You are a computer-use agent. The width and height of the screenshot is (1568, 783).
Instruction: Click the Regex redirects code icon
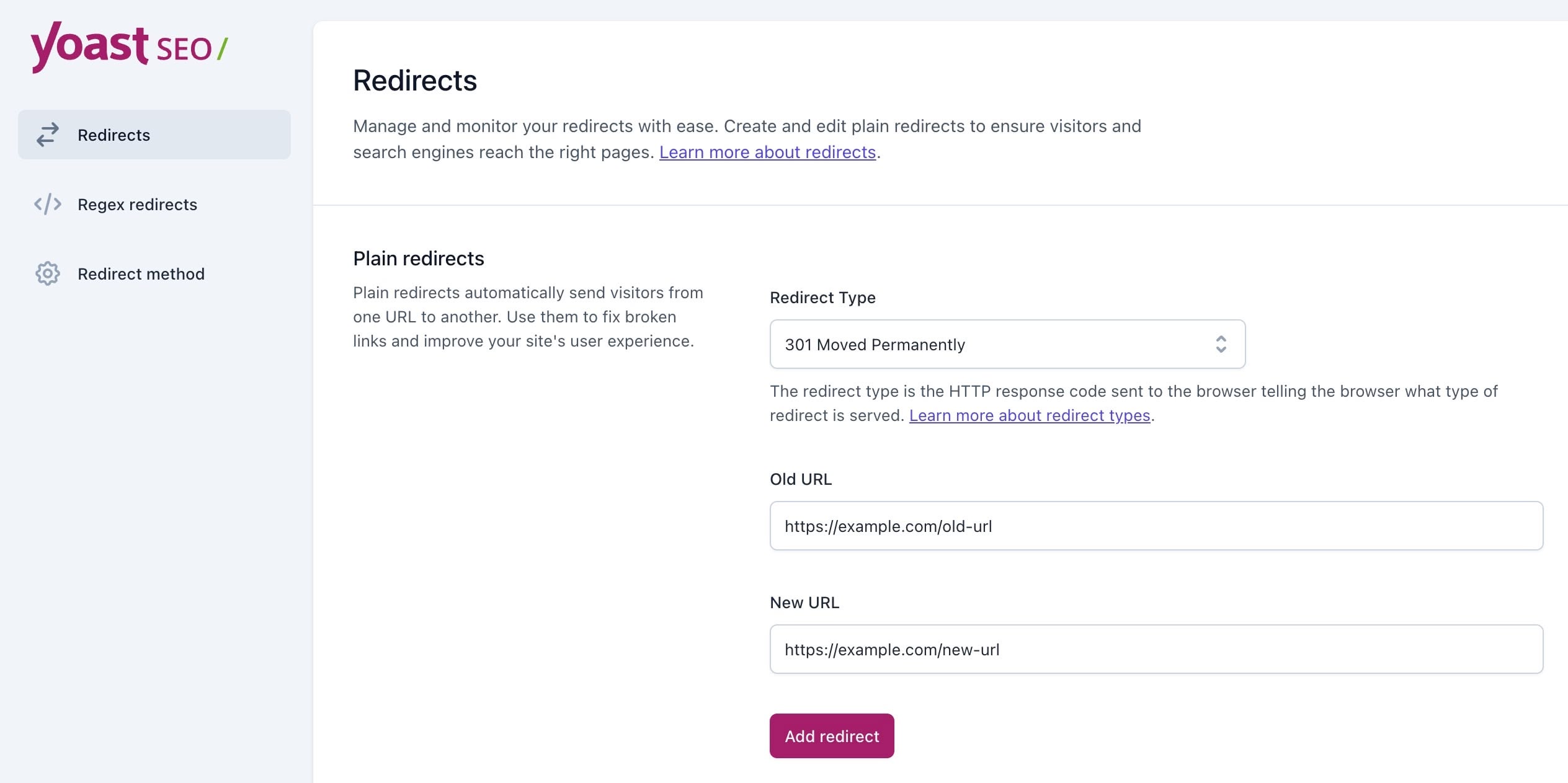[x=48, y=204]
